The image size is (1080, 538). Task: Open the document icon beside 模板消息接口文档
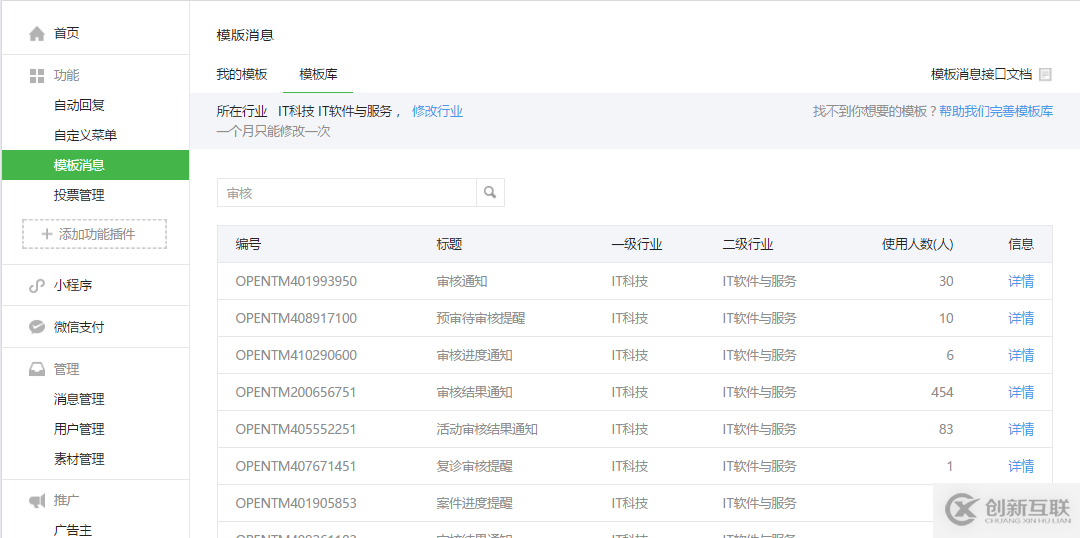(x=1045, y=75)
